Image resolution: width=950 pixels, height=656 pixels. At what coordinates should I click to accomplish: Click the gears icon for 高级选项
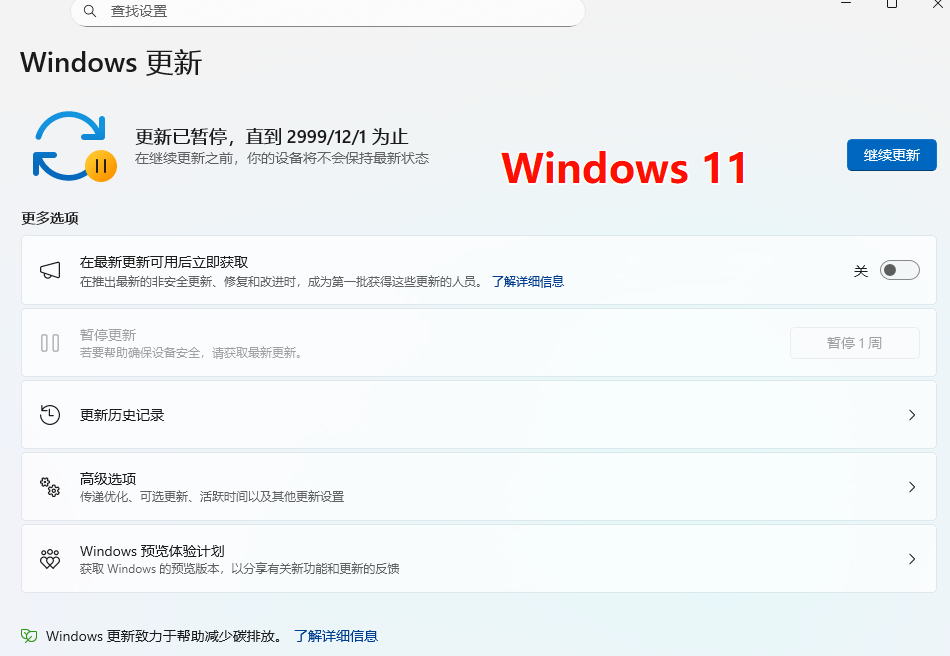pyautogui.click(x=50, y=487)
